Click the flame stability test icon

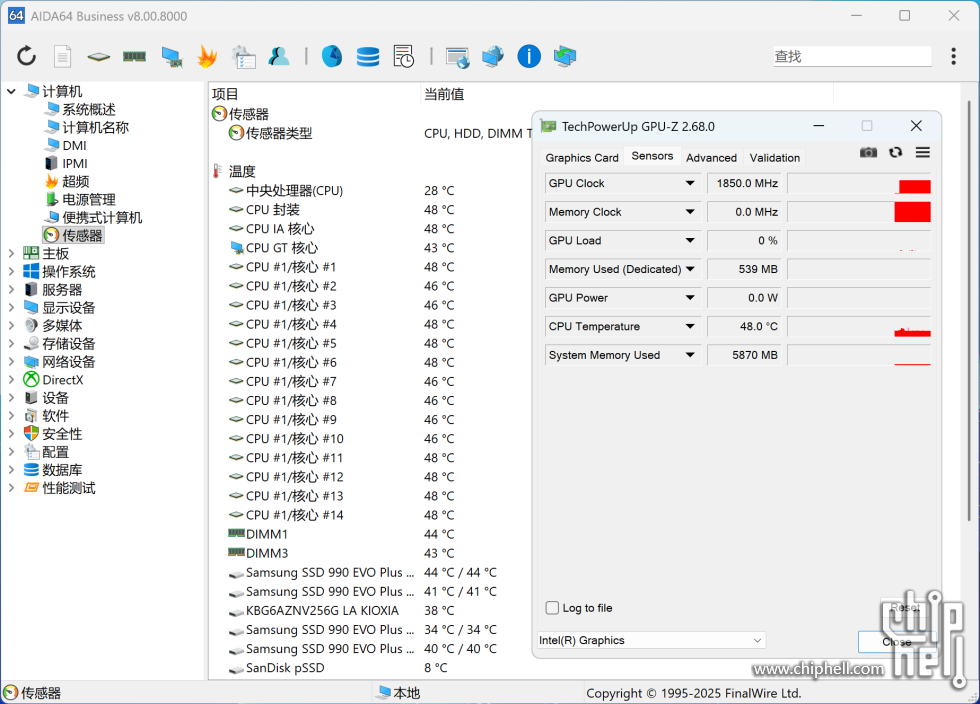(206, 56)
